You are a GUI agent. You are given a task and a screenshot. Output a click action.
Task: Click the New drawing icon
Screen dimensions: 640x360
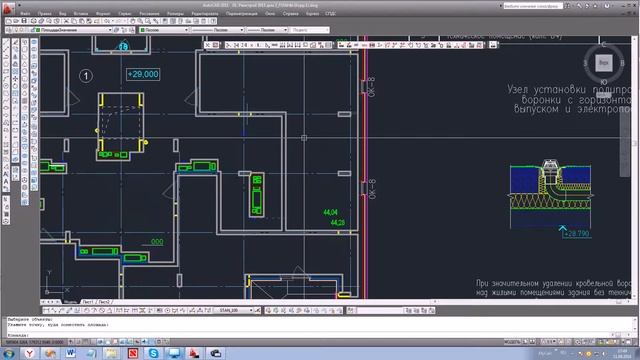(8, 21)
